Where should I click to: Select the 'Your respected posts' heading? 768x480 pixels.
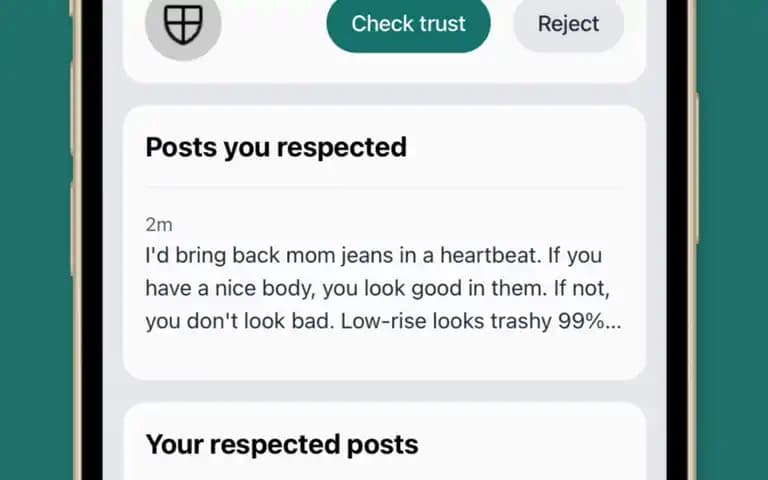point(282,444)
